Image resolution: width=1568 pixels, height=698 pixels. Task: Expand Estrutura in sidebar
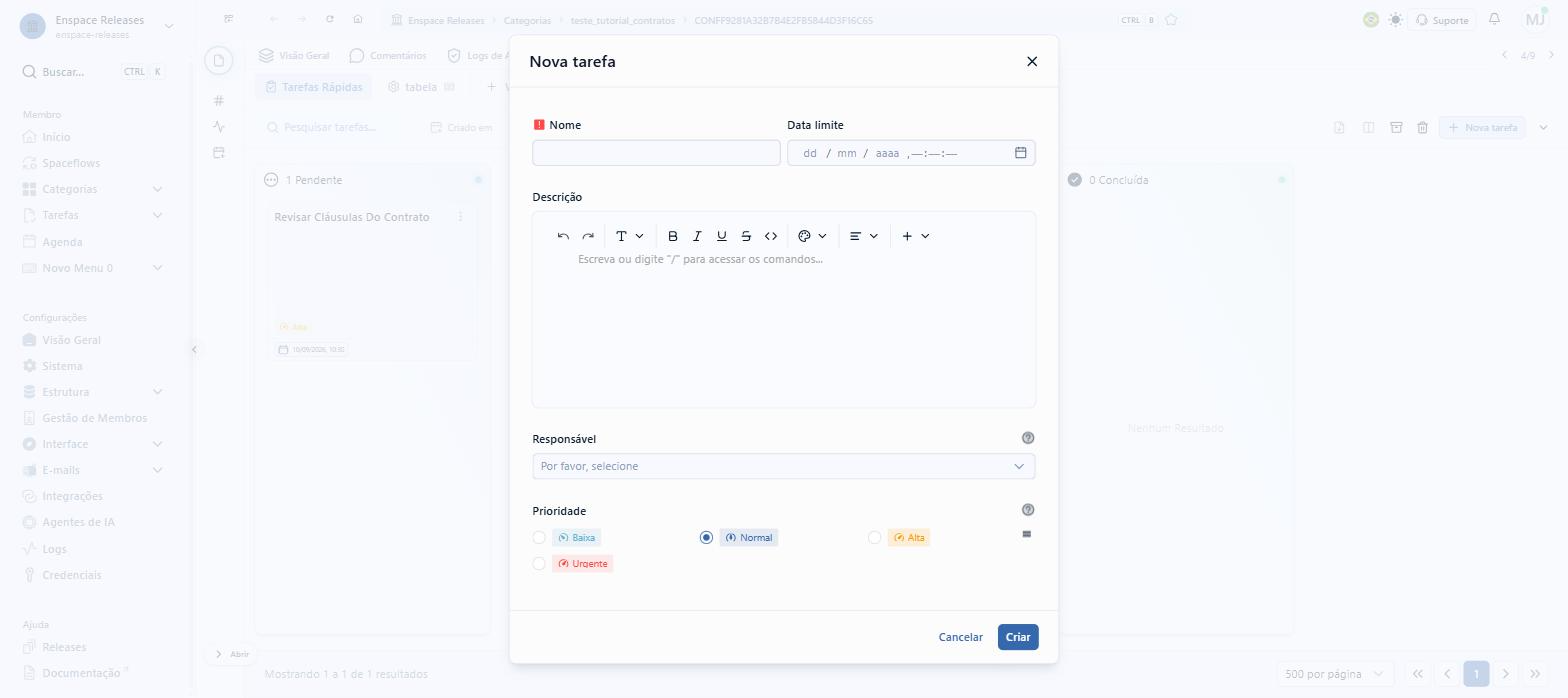click(x=157, y=392)
